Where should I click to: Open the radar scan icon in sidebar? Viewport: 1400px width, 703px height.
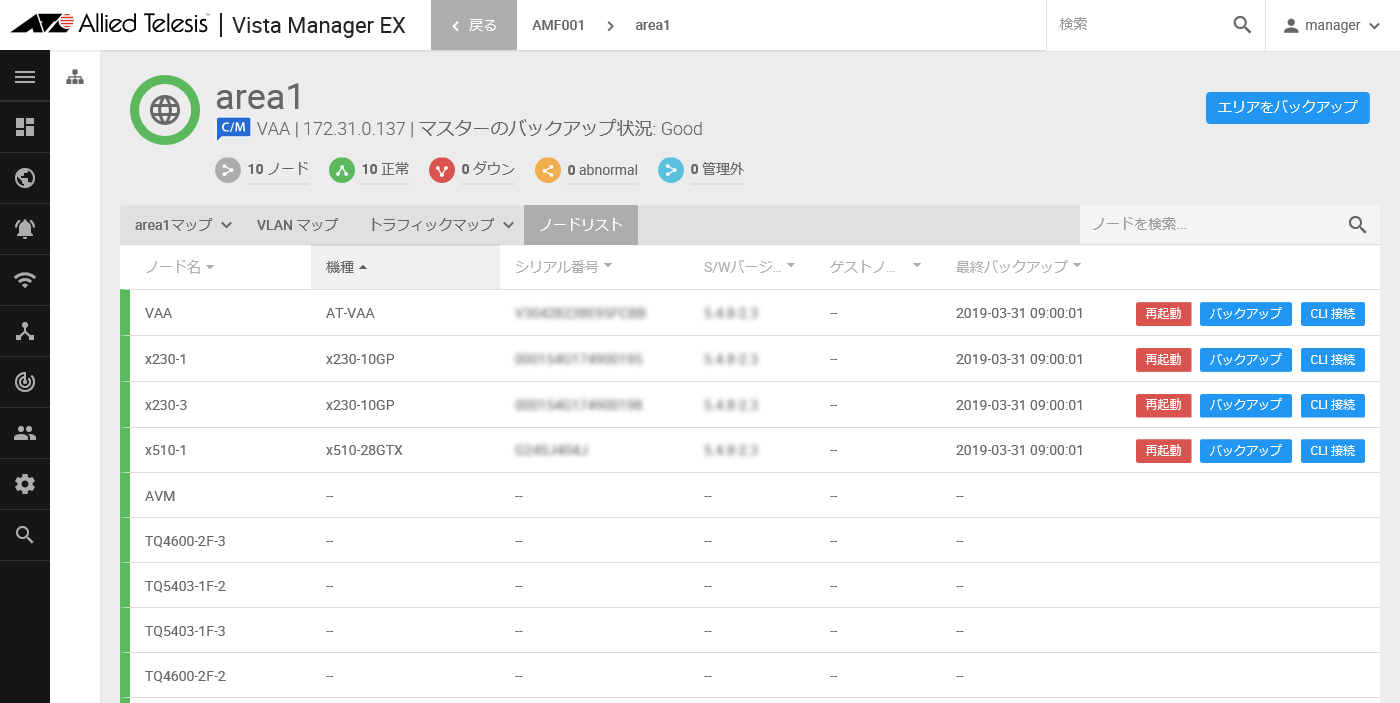tap(25, 382)
